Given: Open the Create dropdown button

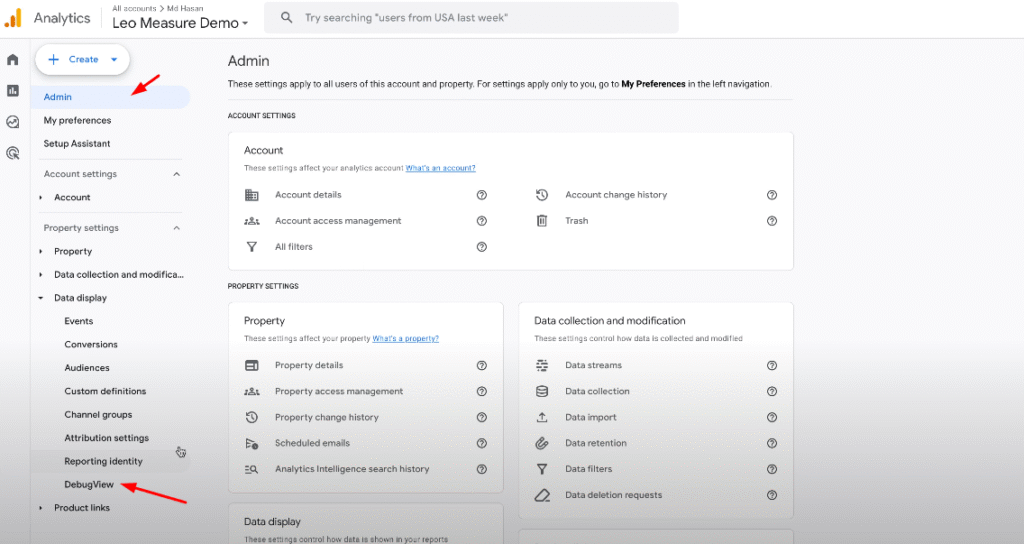Looking at the screenshot, I should coord(82,59).
